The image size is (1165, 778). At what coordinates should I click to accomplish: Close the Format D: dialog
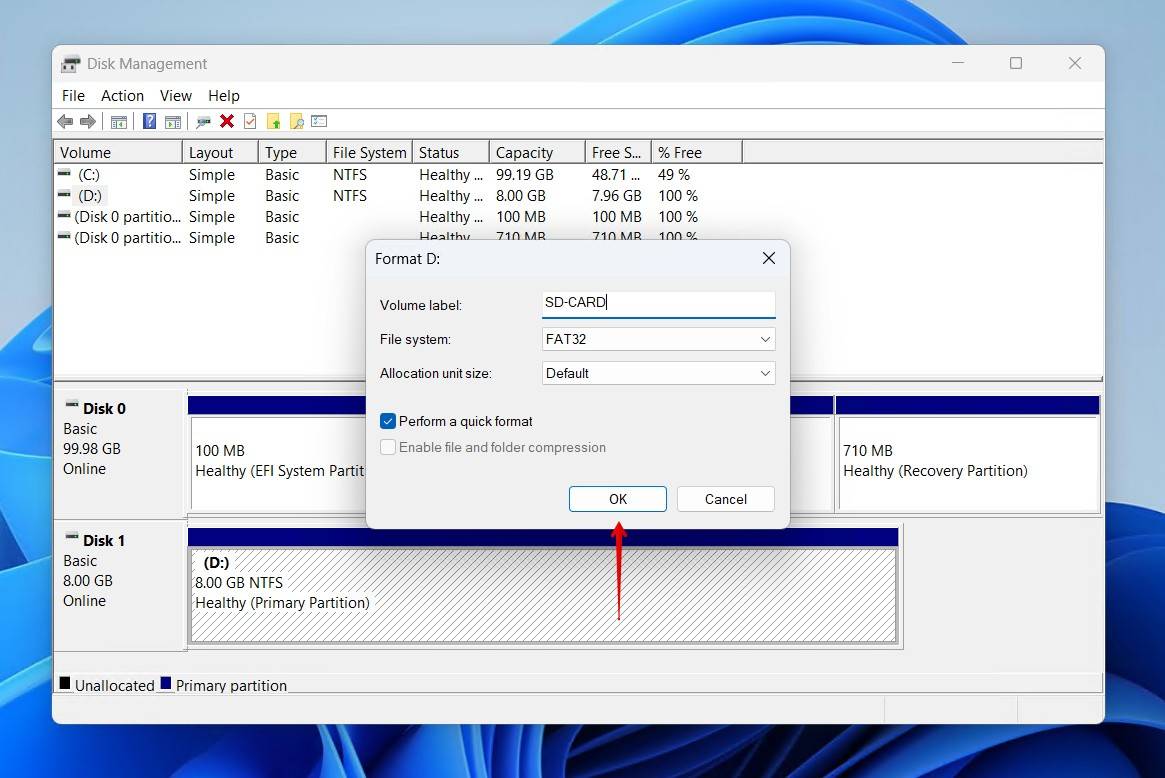pyautogui.click(x=768, y=258)
